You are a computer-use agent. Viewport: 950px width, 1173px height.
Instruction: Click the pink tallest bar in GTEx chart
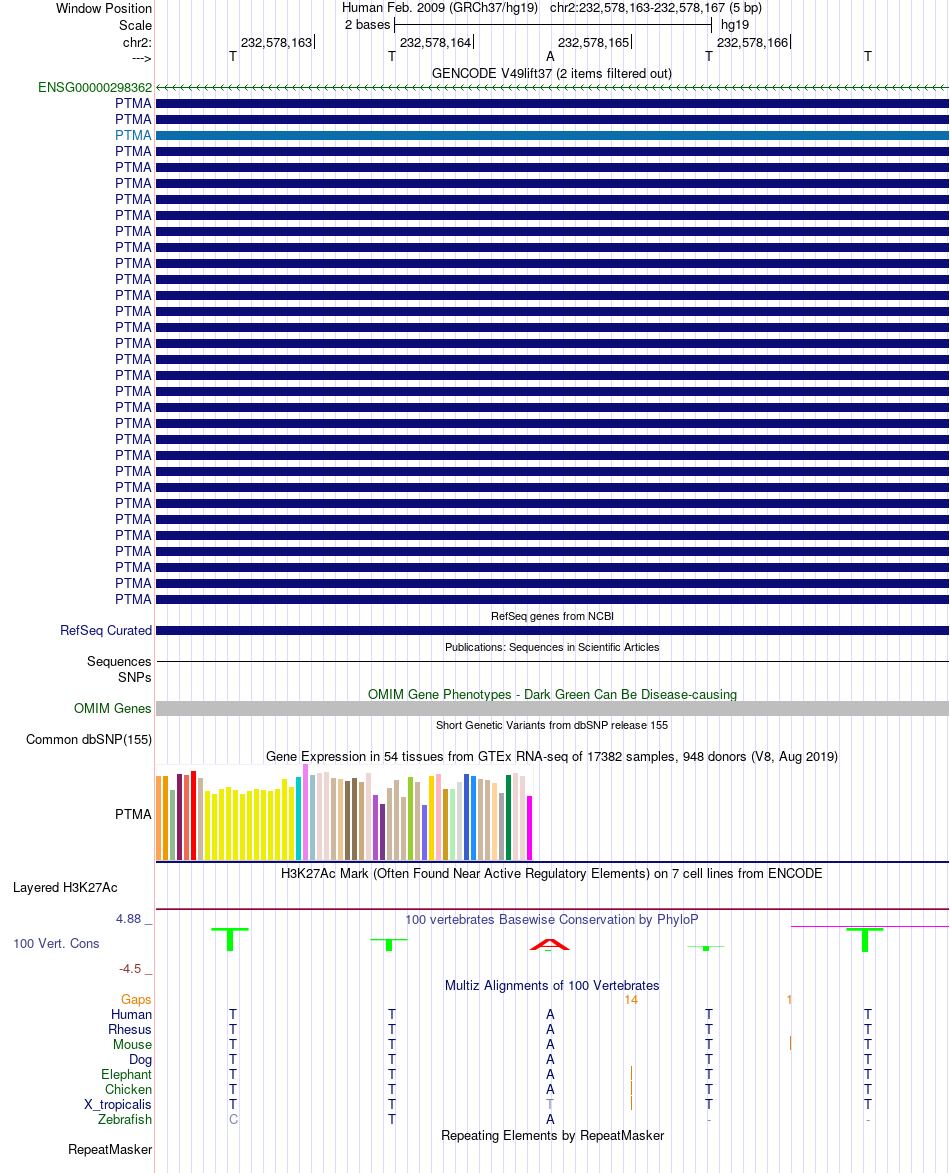[305, 812]
